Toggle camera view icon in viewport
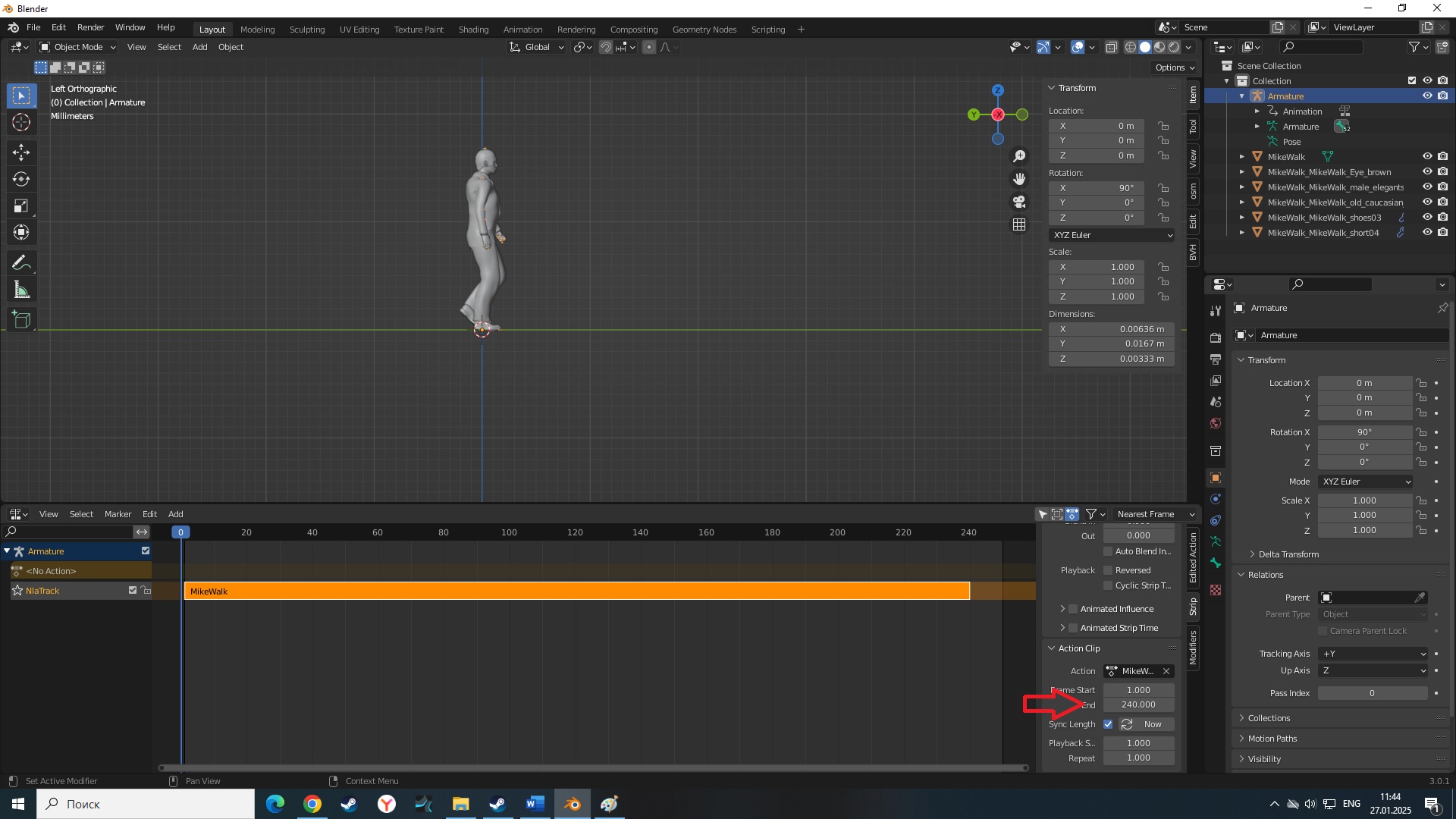This screenshot has width=1456, height=819. coord(1019,202)
